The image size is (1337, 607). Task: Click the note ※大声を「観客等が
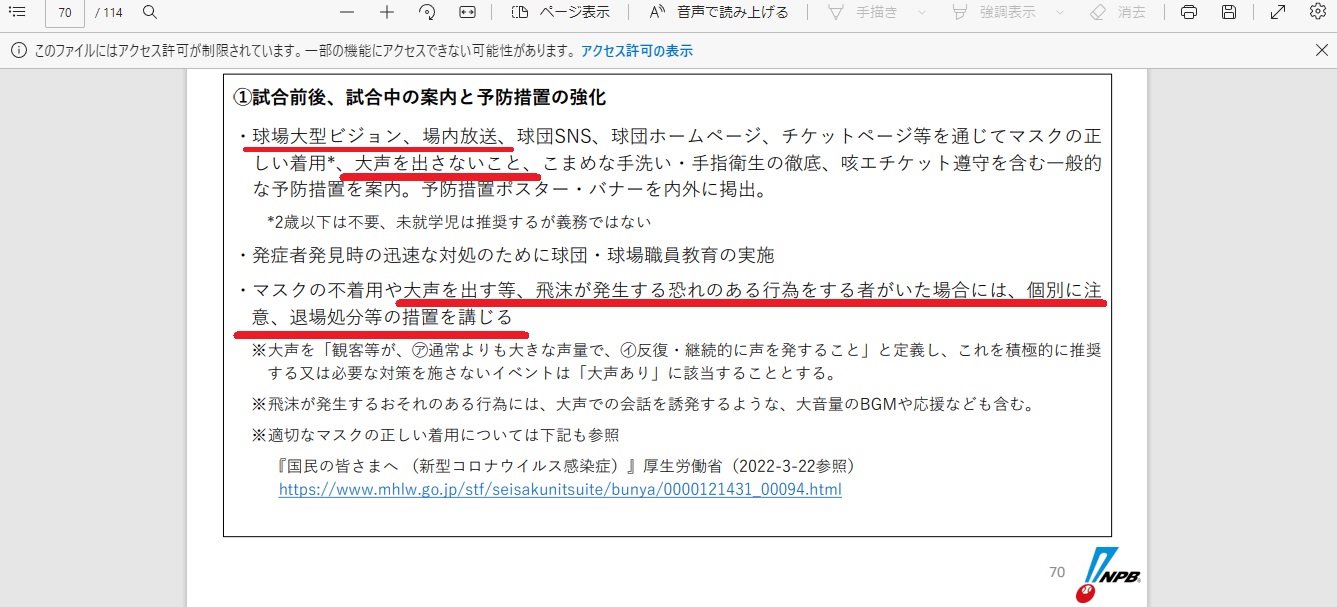click(676, 361)
